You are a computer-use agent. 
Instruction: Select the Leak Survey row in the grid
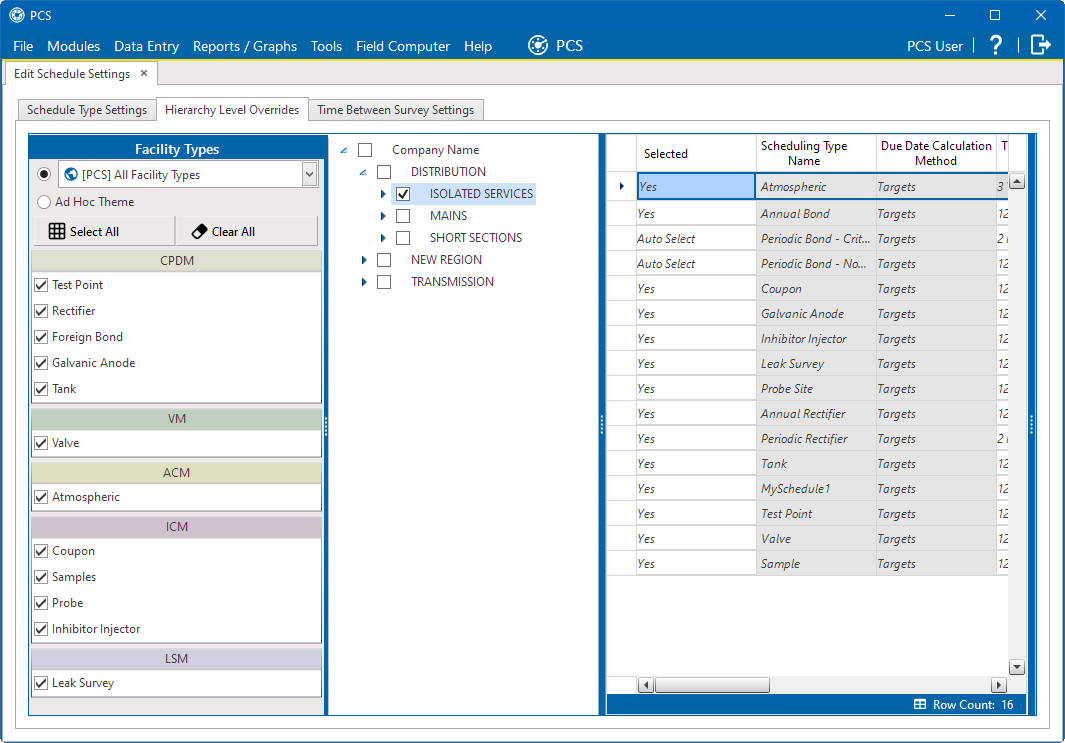807,364
